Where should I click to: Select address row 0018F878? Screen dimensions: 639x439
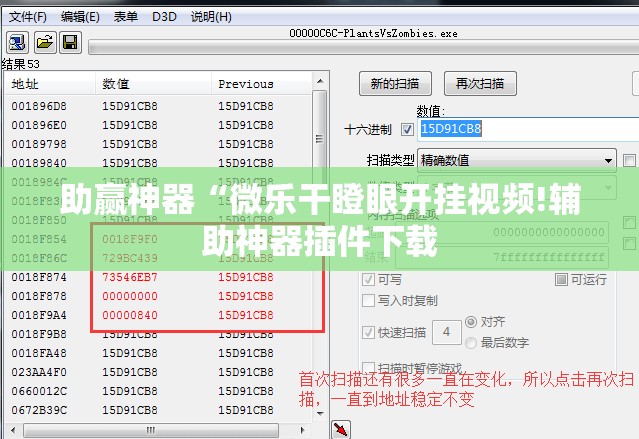pos(158,296)
